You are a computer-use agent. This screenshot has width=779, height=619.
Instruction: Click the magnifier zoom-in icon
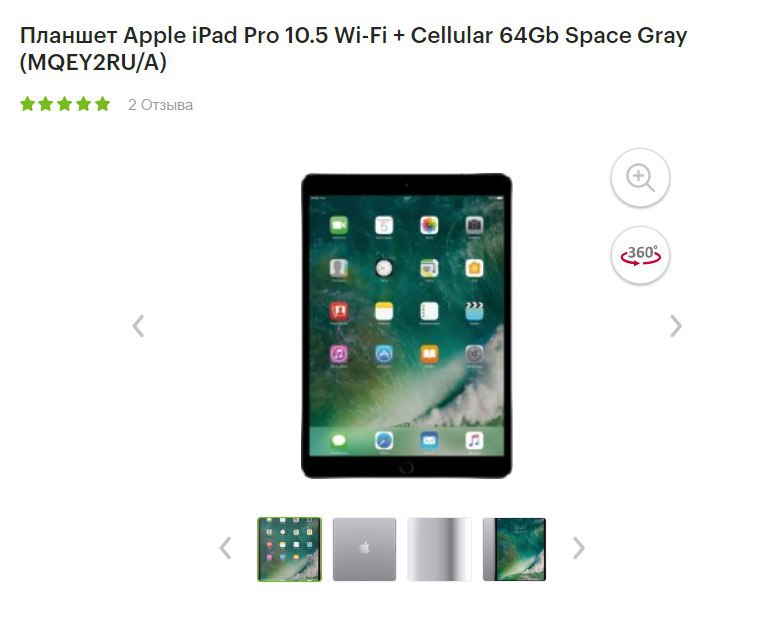tap(640, 177)
